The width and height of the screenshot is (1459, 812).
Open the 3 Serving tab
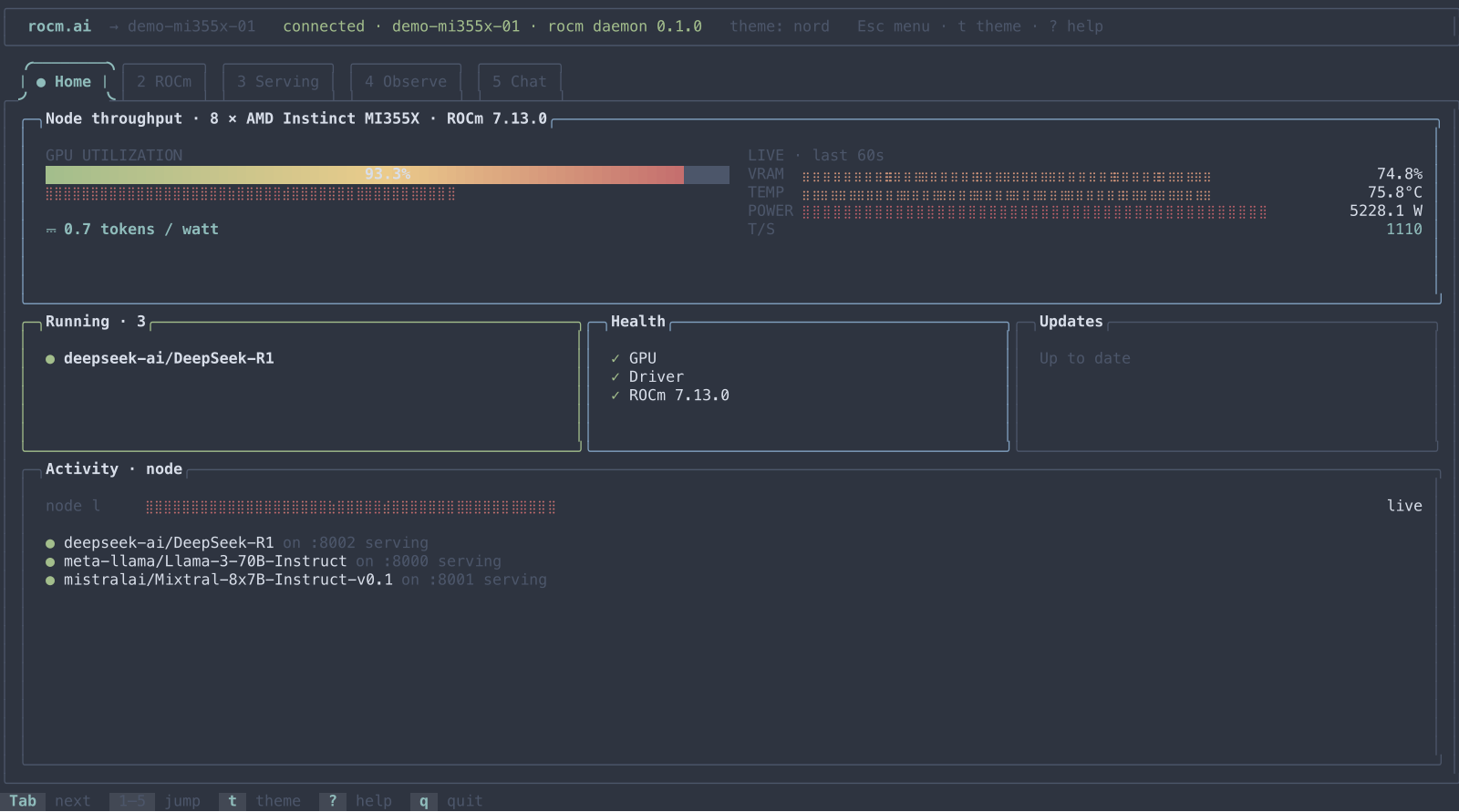pyautogui.click(x=278, y=82)
